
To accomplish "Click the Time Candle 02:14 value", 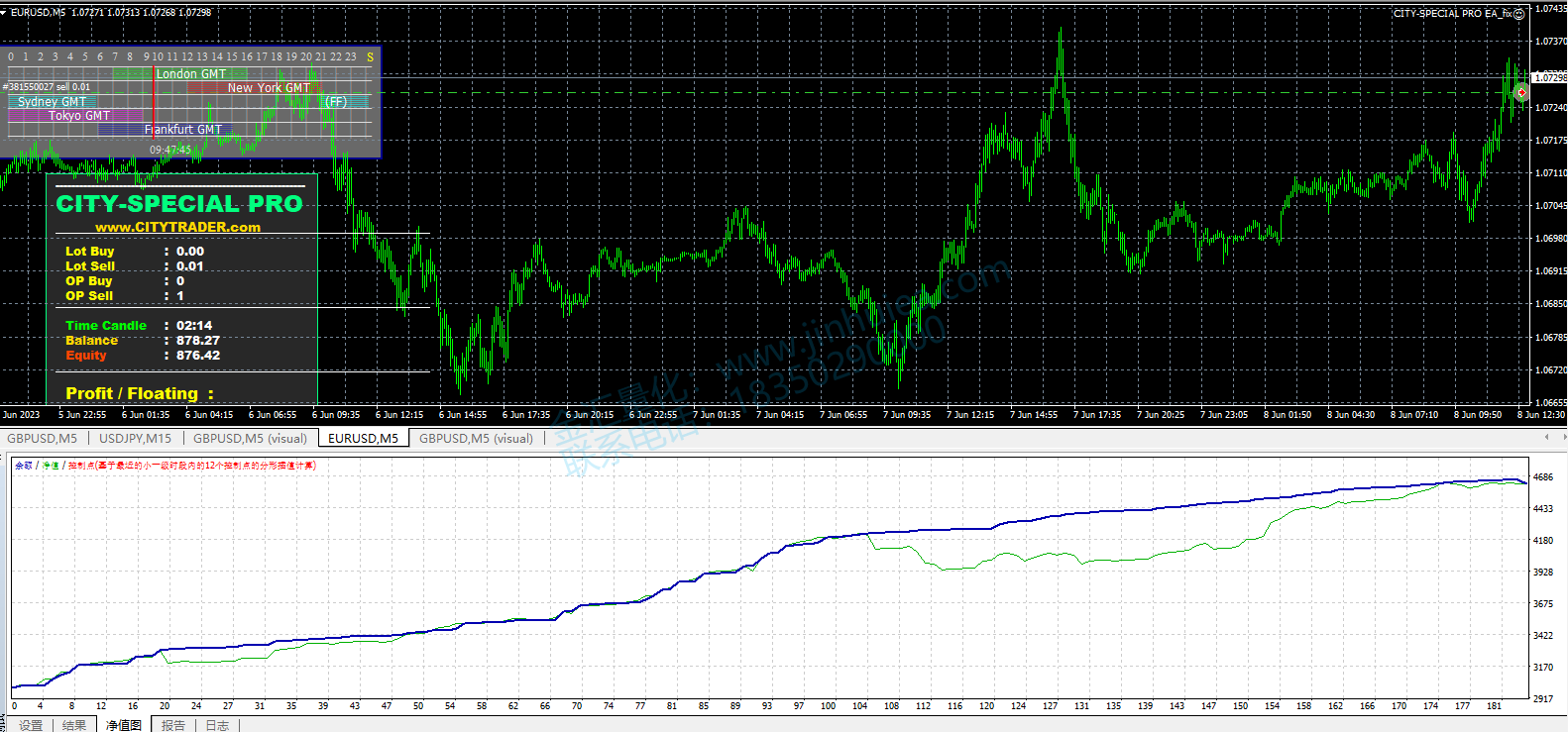I will tap(194, 326).
